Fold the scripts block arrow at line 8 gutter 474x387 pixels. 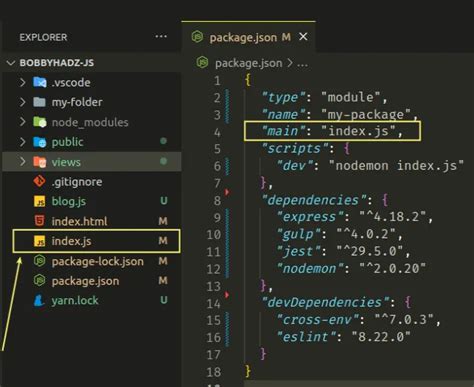click(227, 192)
